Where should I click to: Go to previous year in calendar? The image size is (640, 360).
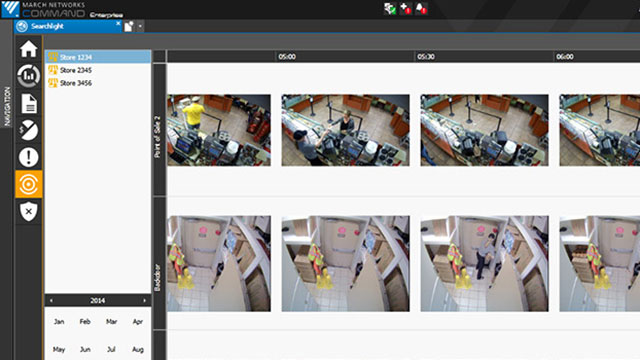pyautogui.click(x=51, y=300)
